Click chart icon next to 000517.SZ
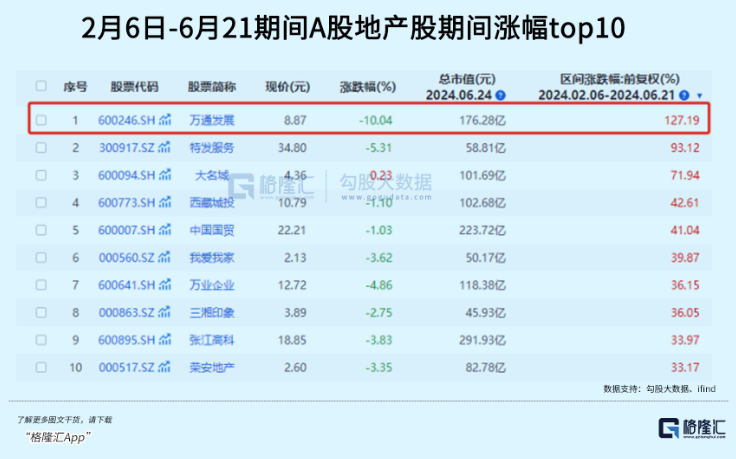This screenshot has height=459, width=736. (x=165, y=365)
